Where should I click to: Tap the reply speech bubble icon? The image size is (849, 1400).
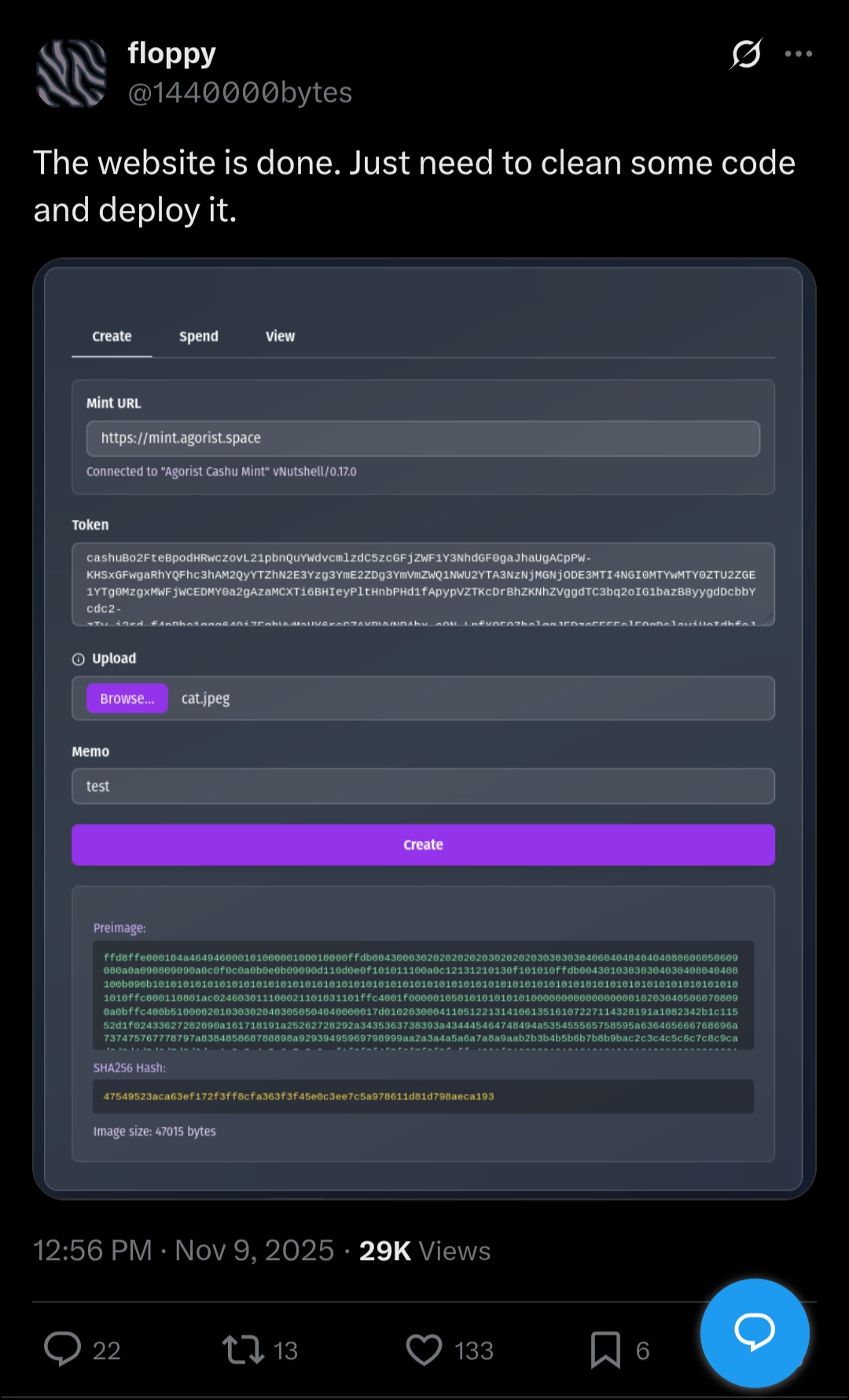pos(63,1349)
